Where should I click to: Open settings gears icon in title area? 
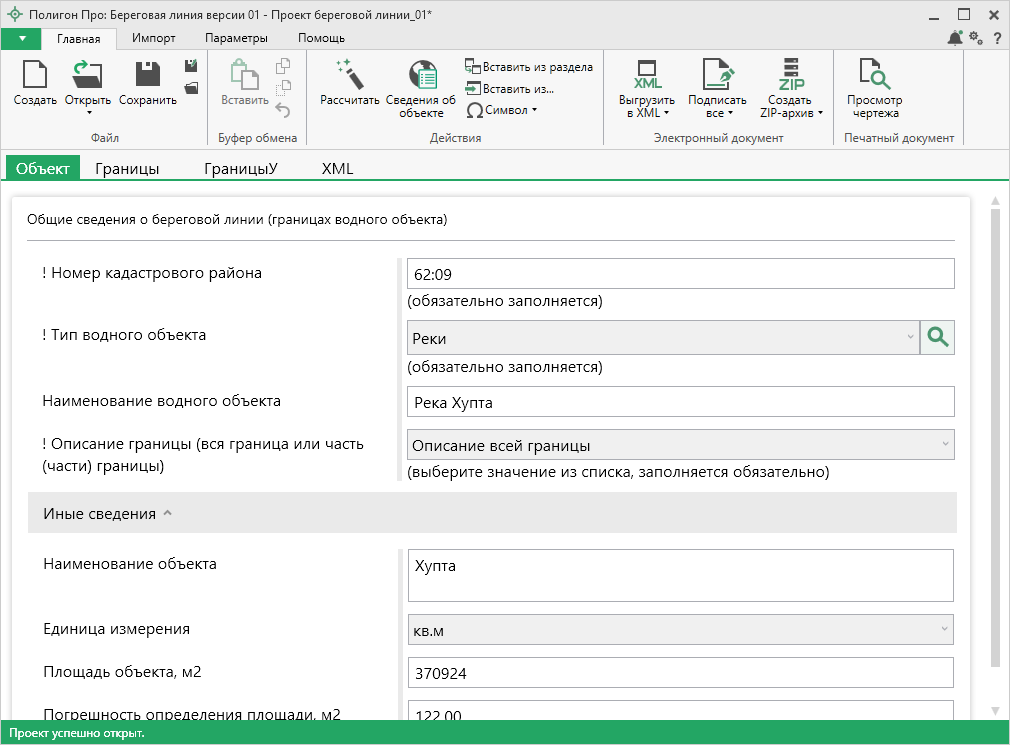click(976, 38)
